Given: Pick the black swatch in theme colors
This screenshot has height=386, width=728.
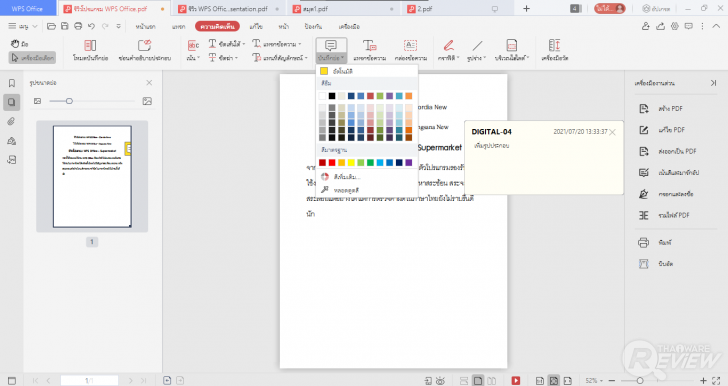Looking at the screenshot, I should pyautogui.click(x=332, y=96).
